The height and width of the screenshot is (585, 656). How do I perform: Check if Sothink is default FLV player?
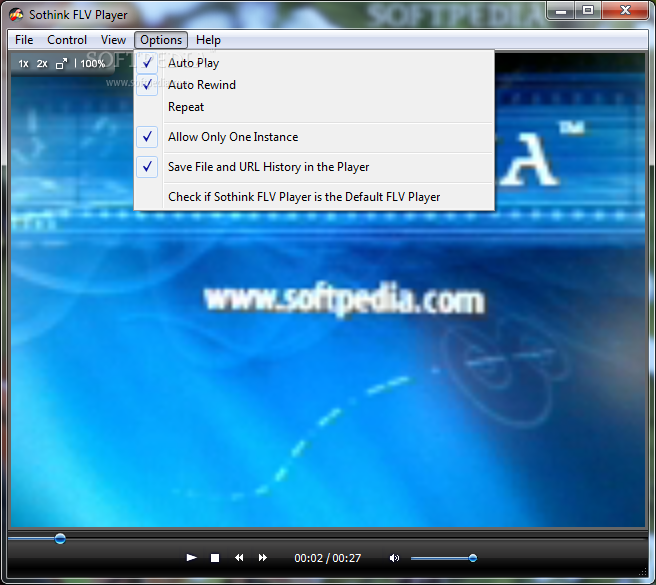pos(314,197)
